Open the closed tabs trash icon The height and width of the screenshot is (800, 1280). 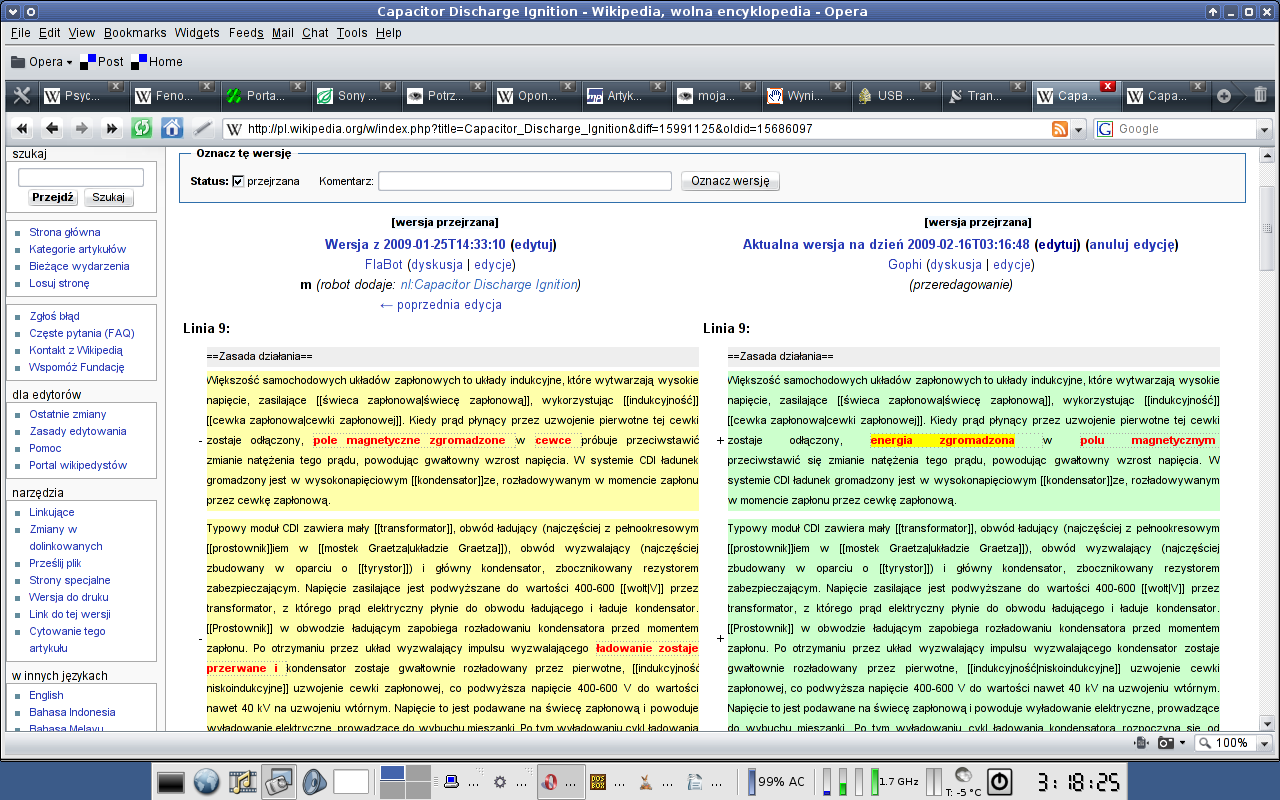pyautogui.click(x=1260, y=96)
